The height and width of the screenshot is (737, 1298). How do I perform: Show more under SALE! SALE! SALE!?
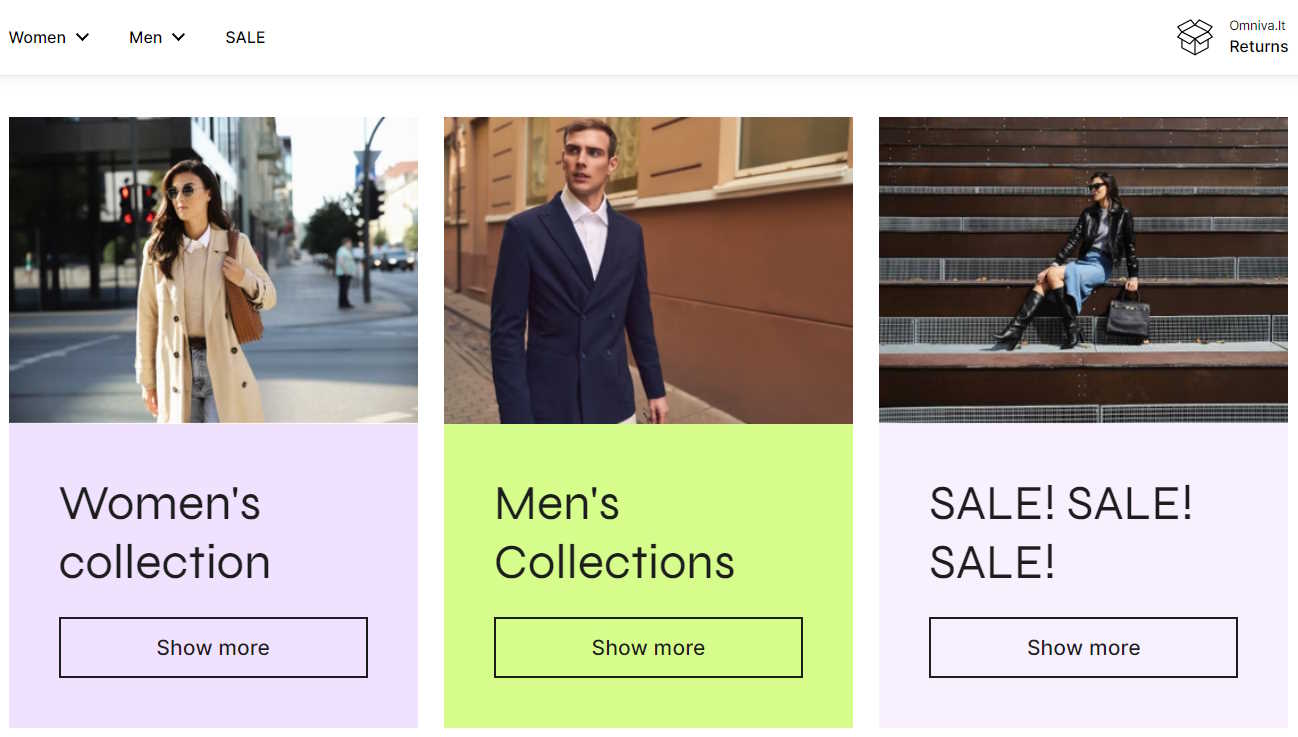(x=1083, y=647)
